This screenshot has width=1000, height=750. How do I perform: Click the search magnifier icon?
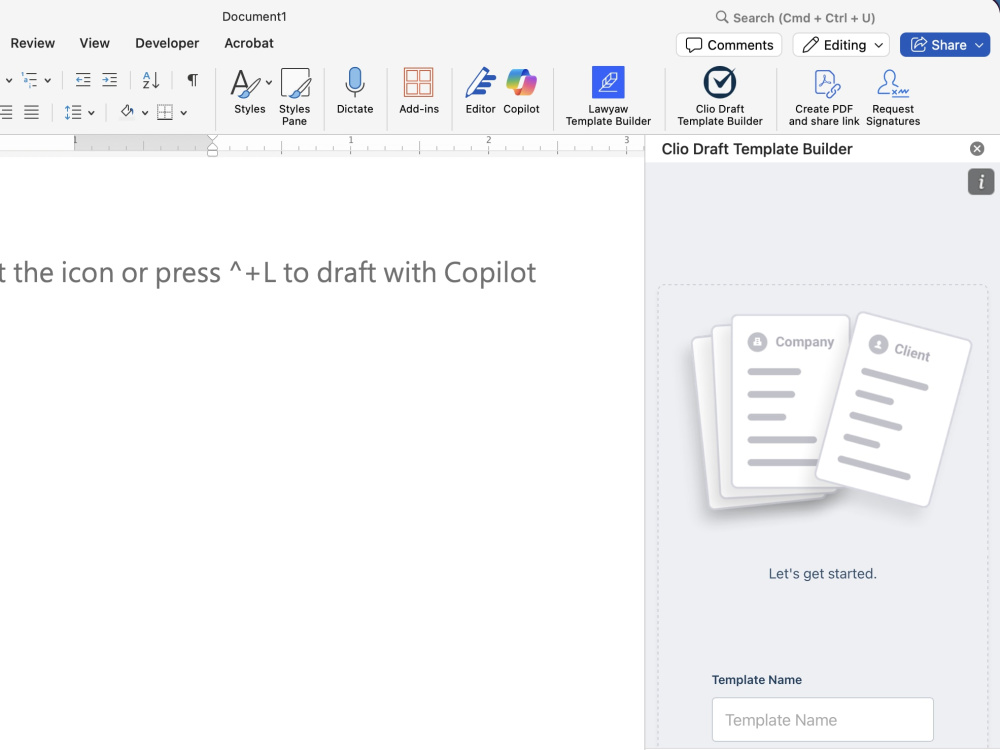(721, 17)
